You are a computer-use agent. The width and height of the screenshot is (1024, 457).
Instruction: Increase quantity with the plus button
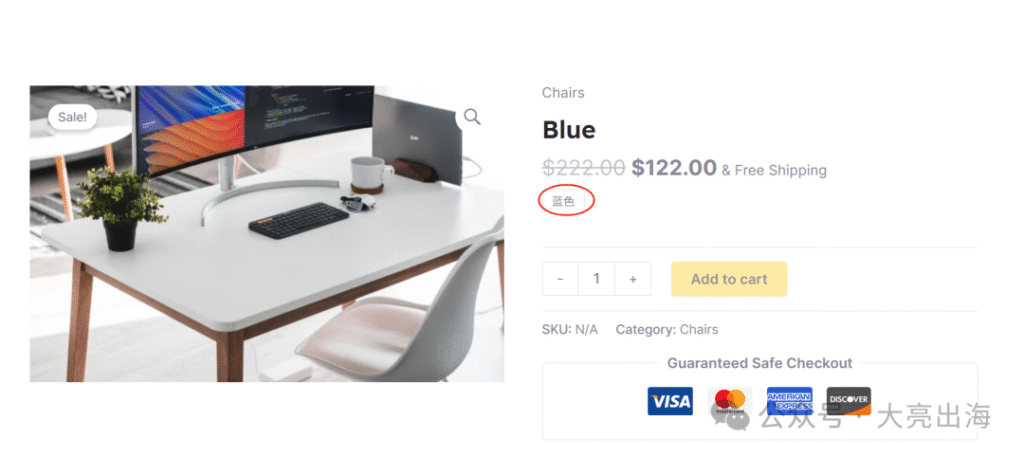point(633,279)
